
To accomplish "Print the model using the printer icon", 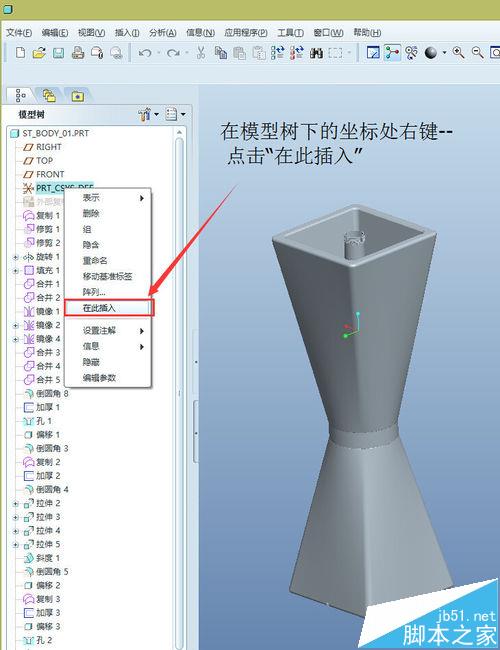I will point(78,53).
